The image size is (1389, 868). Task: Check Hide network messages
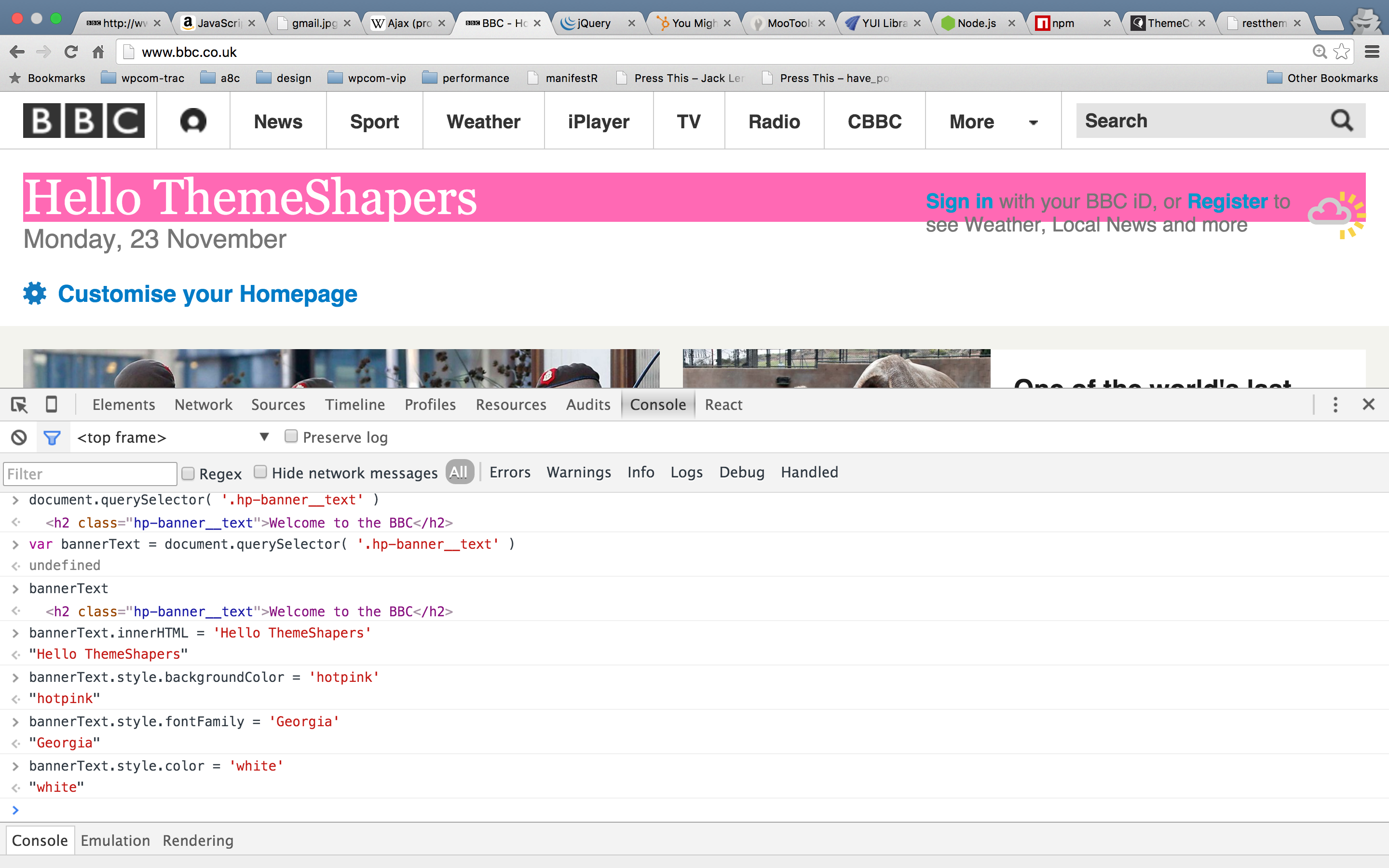pos(260,472)
